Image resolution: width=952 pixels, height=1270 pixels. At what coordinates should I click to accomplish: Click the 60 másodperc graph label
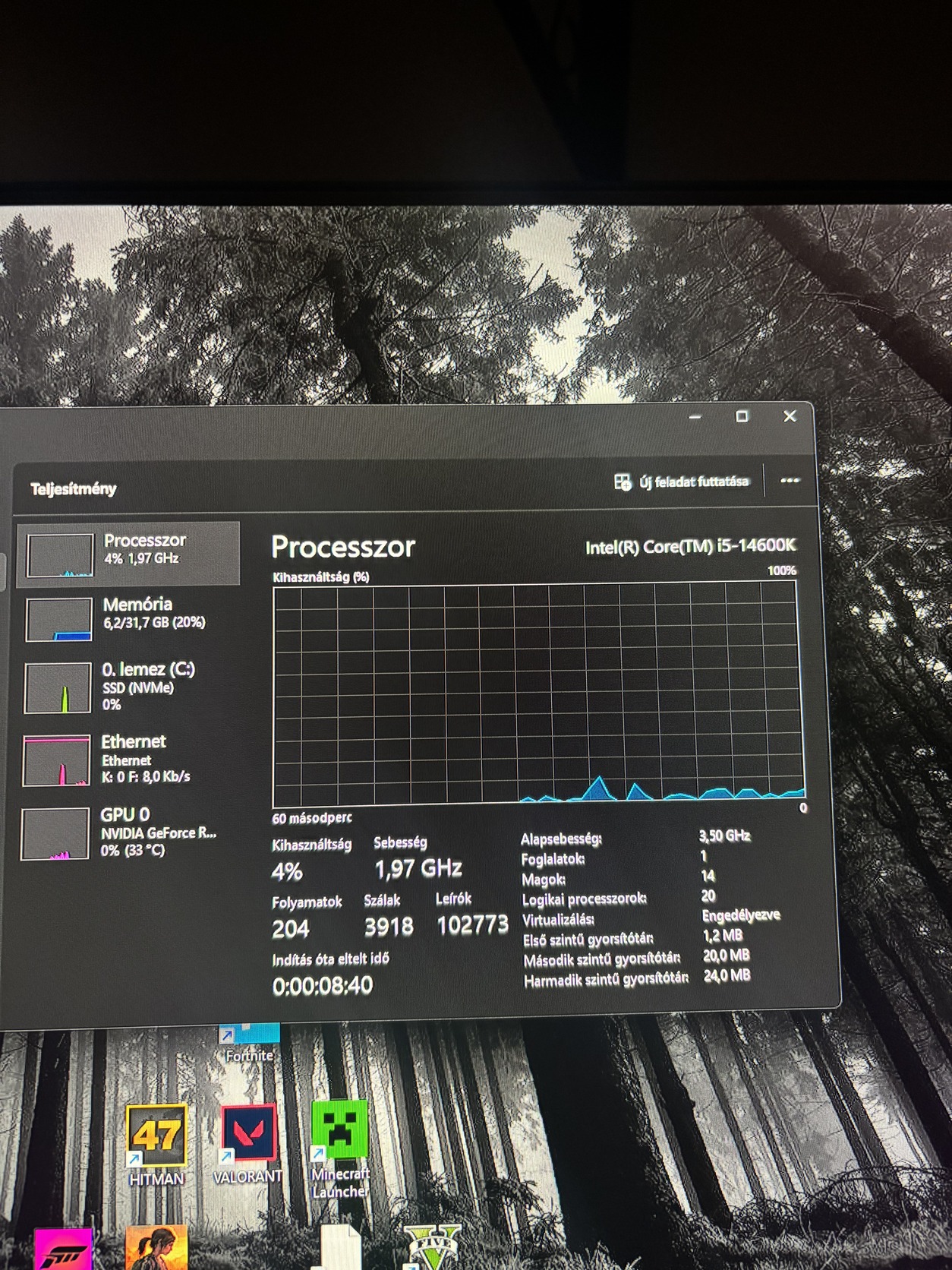(312, 818)
